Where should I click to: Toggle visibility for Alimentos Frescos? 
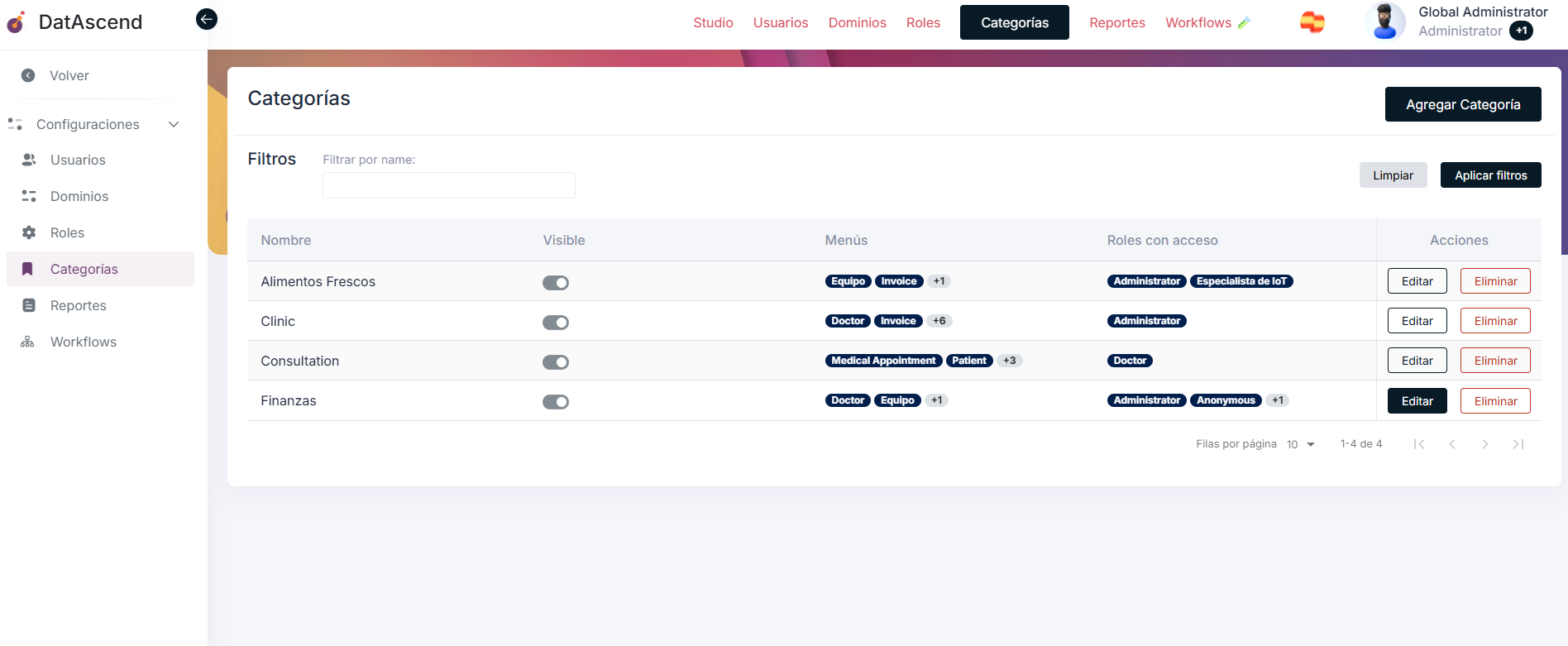(556, 283)
